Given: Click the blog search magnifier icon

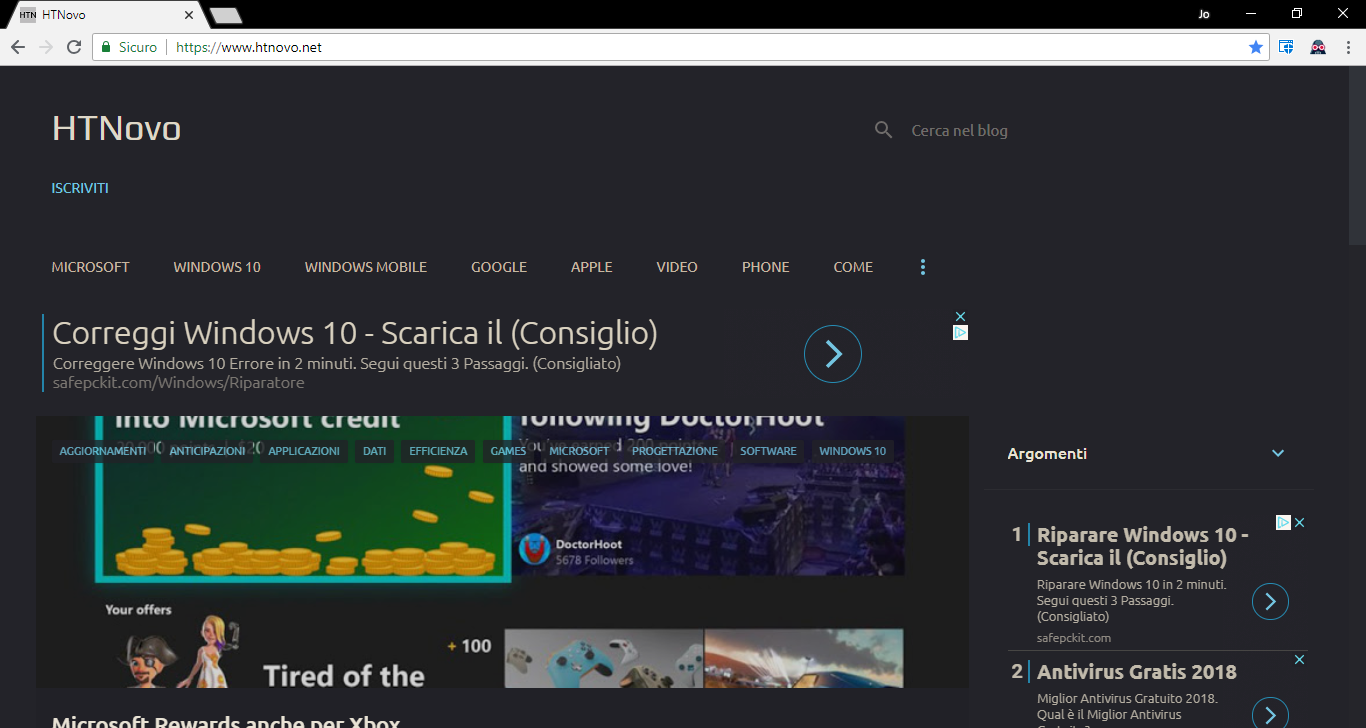Looking at the screenshot, I should (x=883, y=130).
